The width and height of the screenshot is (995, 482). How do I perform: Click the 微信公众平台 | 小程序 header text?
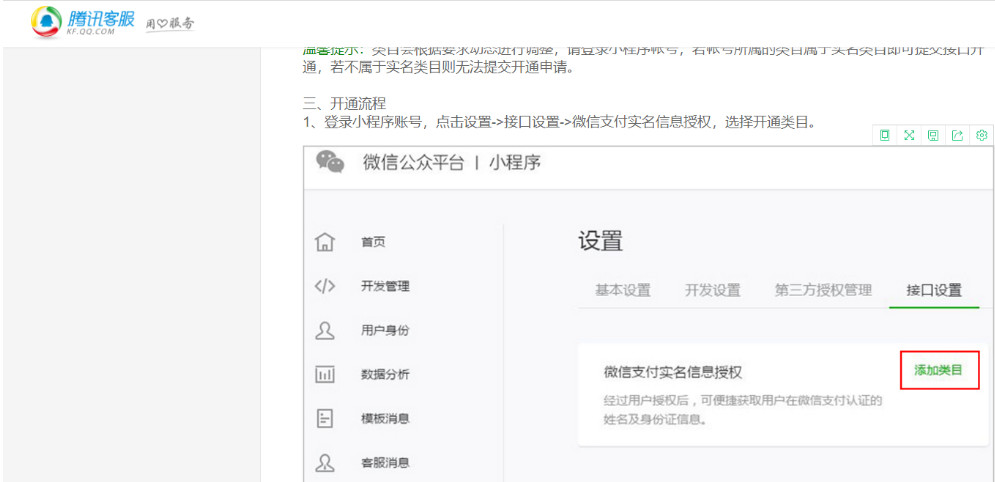tap(451, 163)
